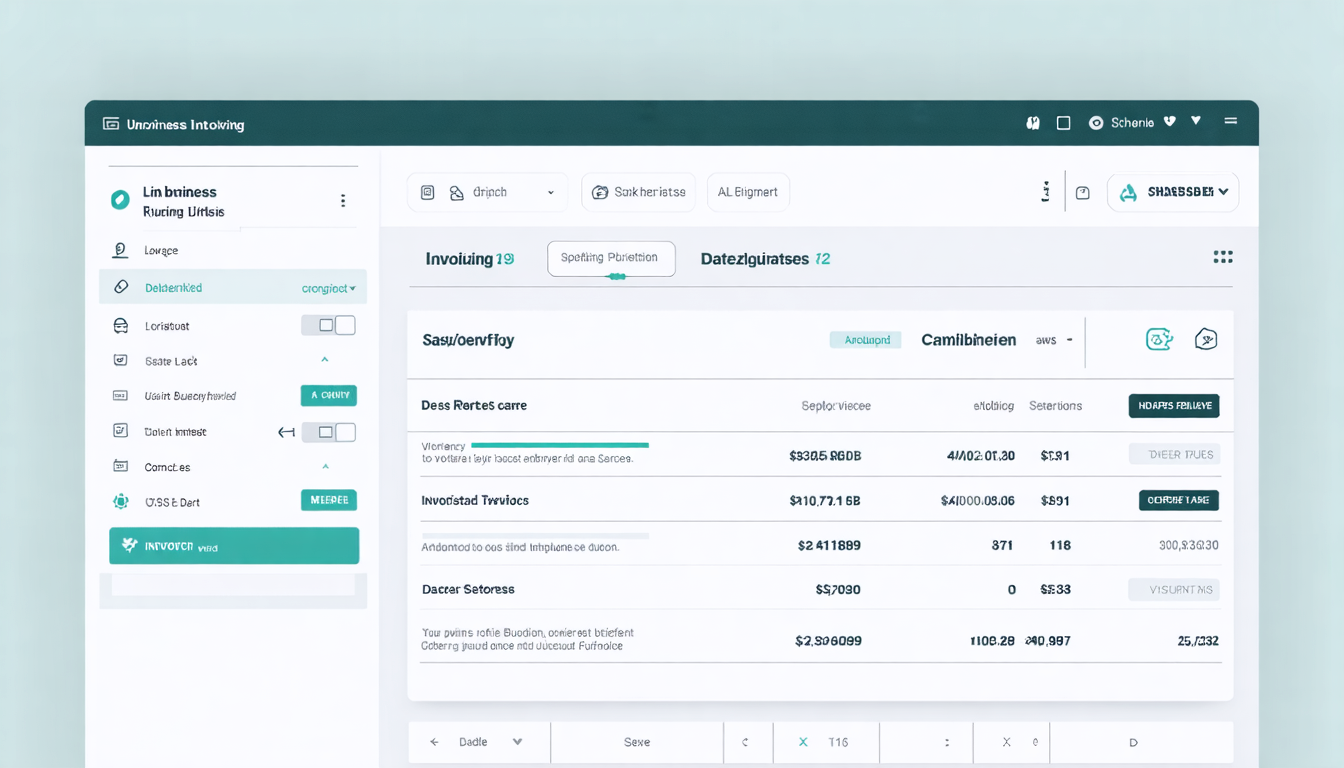Click the vertical dots icon in top toolbar
This screenshot has width=1344, height=768.
(x=1046, y=192)
